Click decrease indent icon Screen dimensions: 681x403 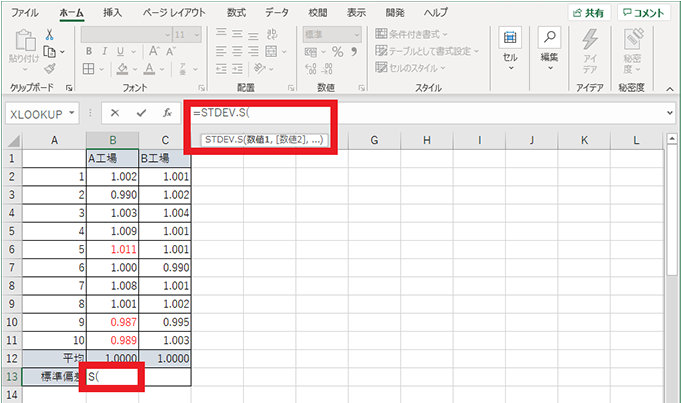(x=221, y=69)
